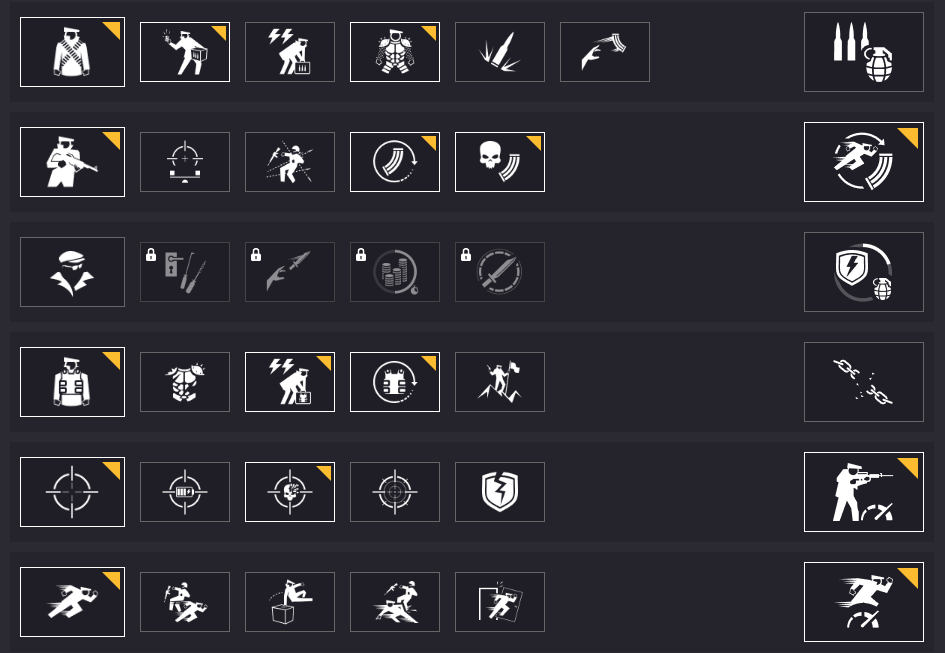The height and width of the screenshot is (653, 945).
Task: Choose the locked knife skill
Action: 499,272
